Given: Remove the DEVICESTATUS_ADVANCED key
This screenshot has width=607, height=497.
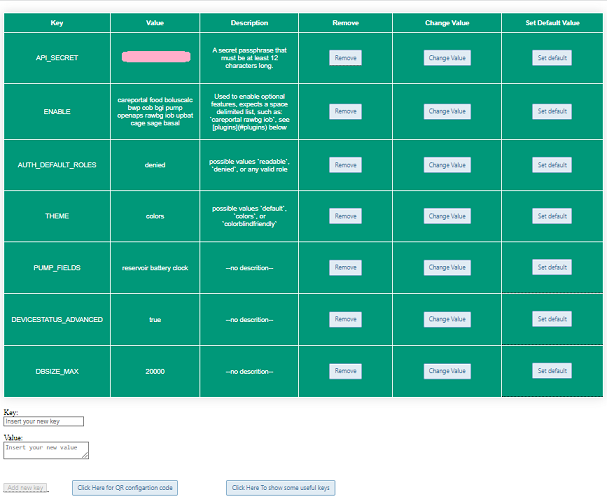Looking at the screenshot, I should pos(345,319).
